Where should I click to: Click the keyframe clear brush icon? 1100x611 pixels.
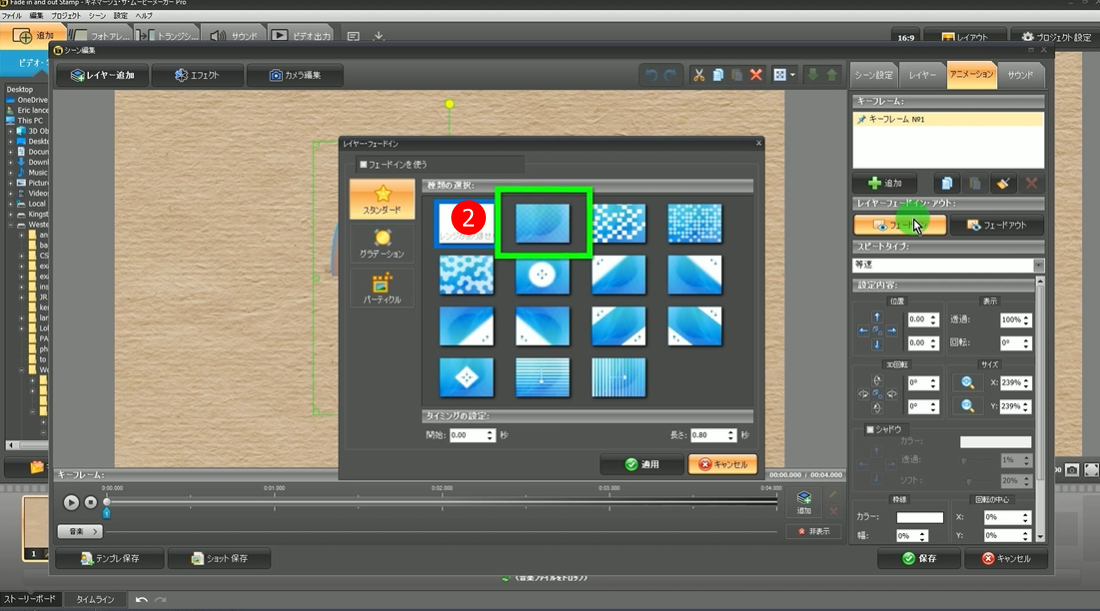click(x=1004, y=184)
